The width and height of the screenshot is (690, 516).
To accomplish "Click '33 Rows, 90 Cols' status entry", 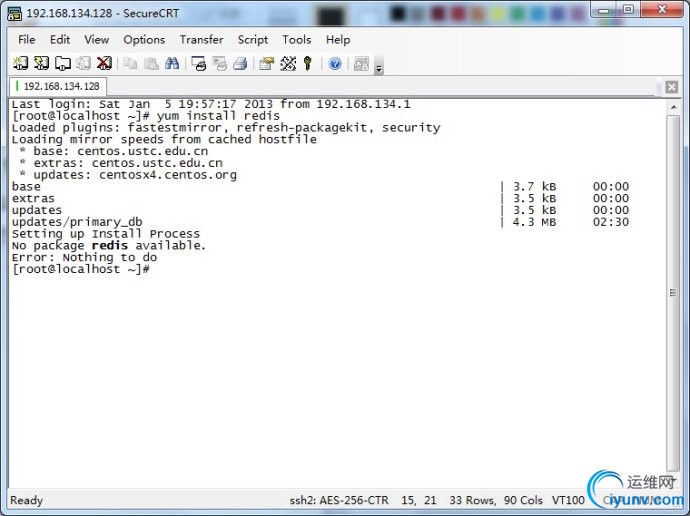I will (495, 500).
